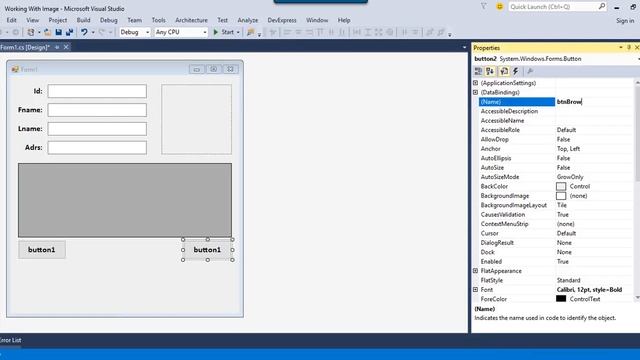Pin the Form1.cs [Design] tab
Viewport: 640px width, 360px height.
57,47
